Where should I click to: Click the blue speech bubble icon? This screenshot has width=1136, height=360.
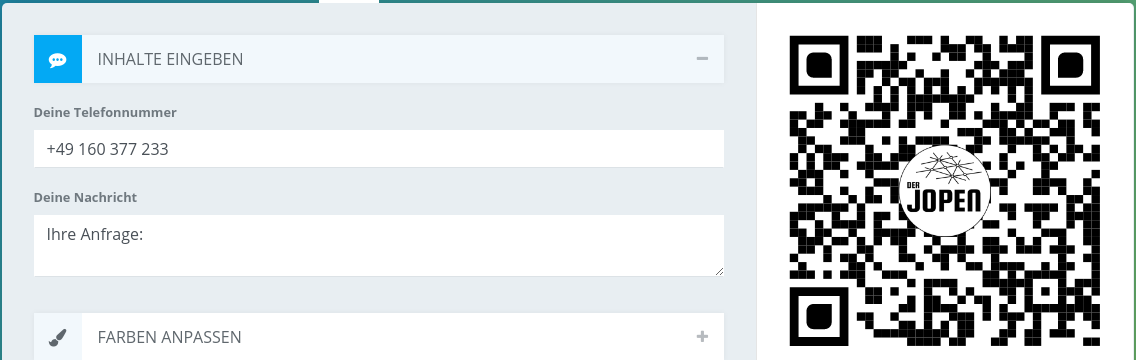click(x=58, y=59)
